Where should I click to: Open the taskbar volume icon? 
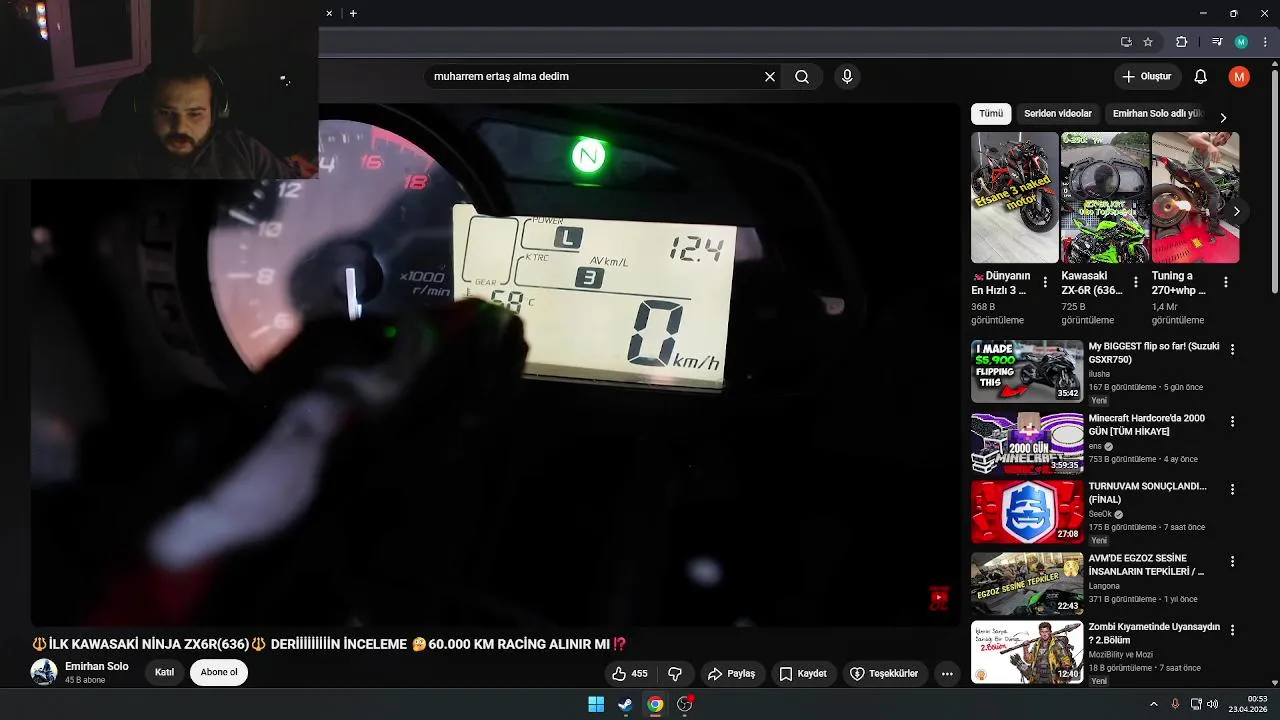[x=1213, y=704]
